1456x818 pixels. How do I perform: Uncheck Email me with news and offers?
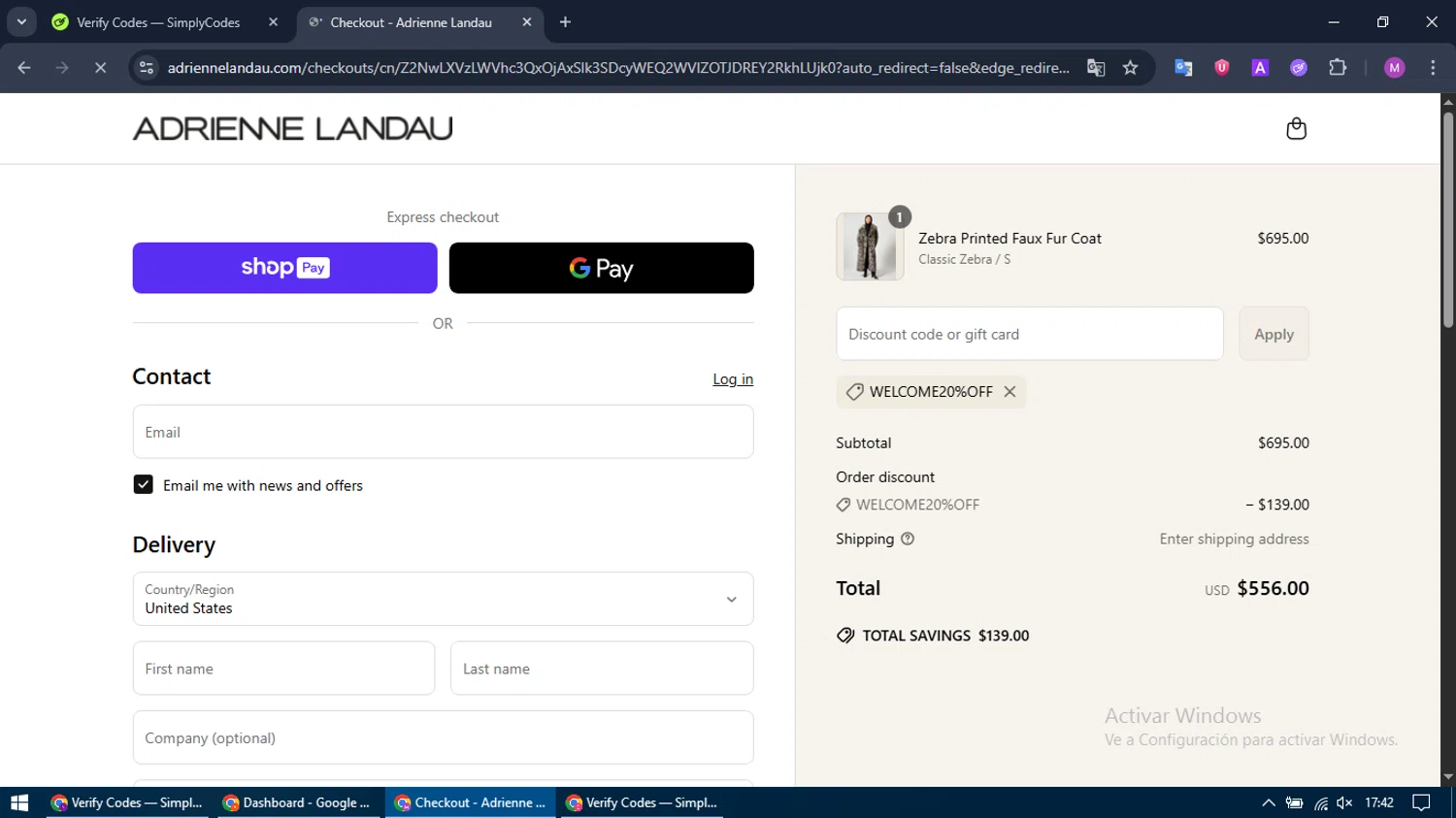pos(144,485)
